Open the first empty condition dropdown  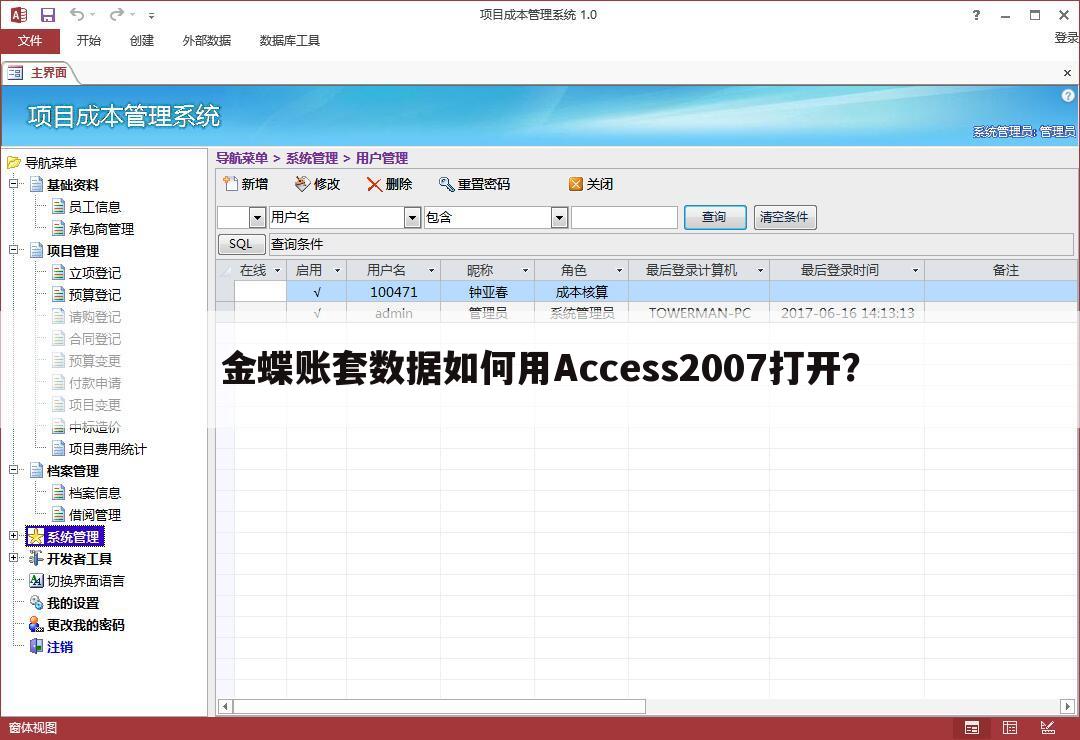click(258, 218)
